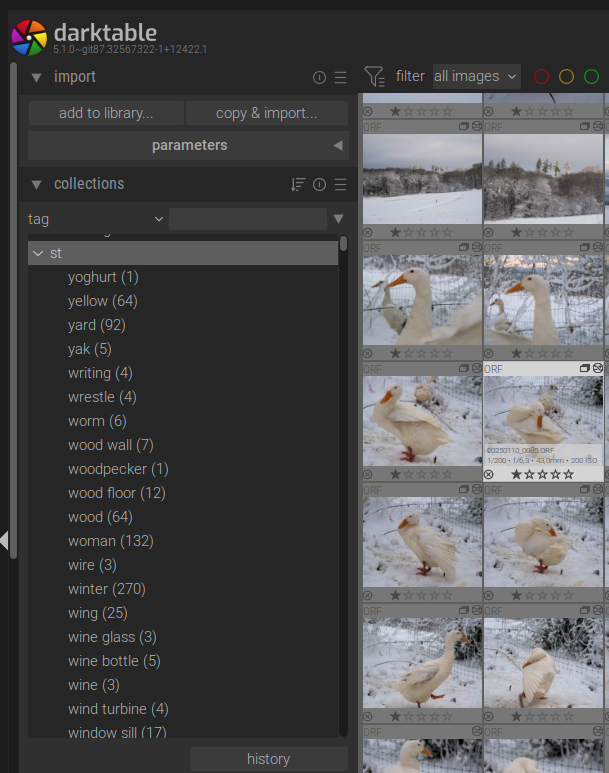Click the left panel vertical scrollbar
This screenshot has width=609, height=773.
coord(13,311)
